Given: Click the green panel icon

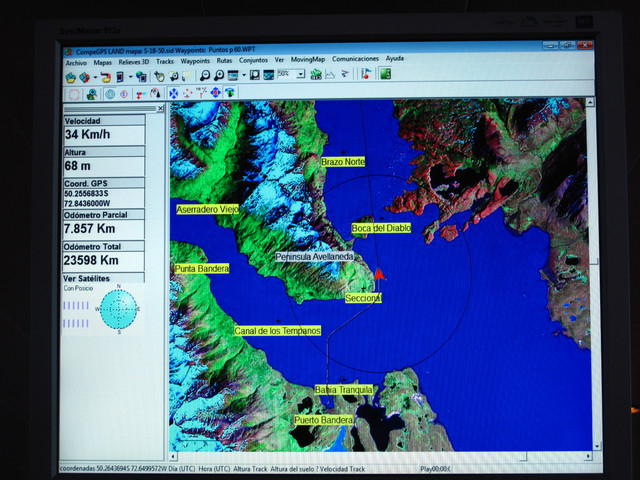Looking at the screenshot, I should 386,74.
